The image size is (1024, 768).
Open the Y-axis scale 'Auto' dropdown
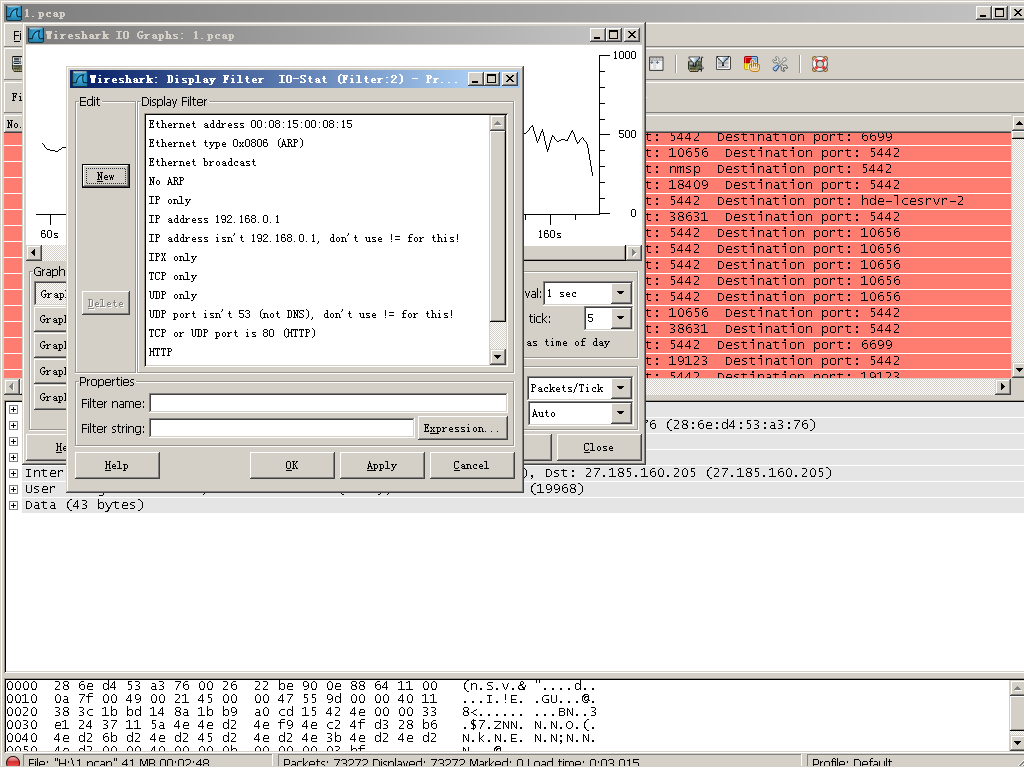point(620,413)
